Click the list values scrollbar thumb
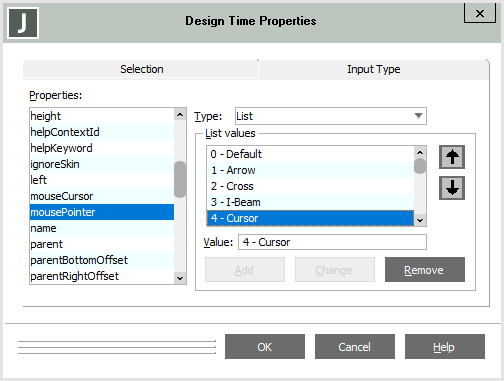Viewport: 504px width, 381px height. pos(420,166)
